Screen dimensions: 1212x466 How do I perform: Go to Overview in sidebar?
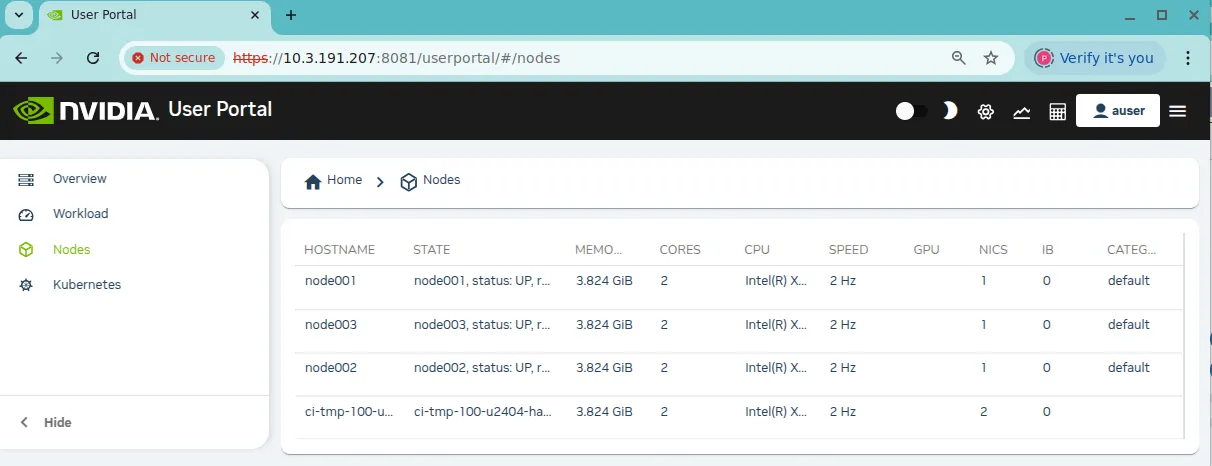coord(80,179)
